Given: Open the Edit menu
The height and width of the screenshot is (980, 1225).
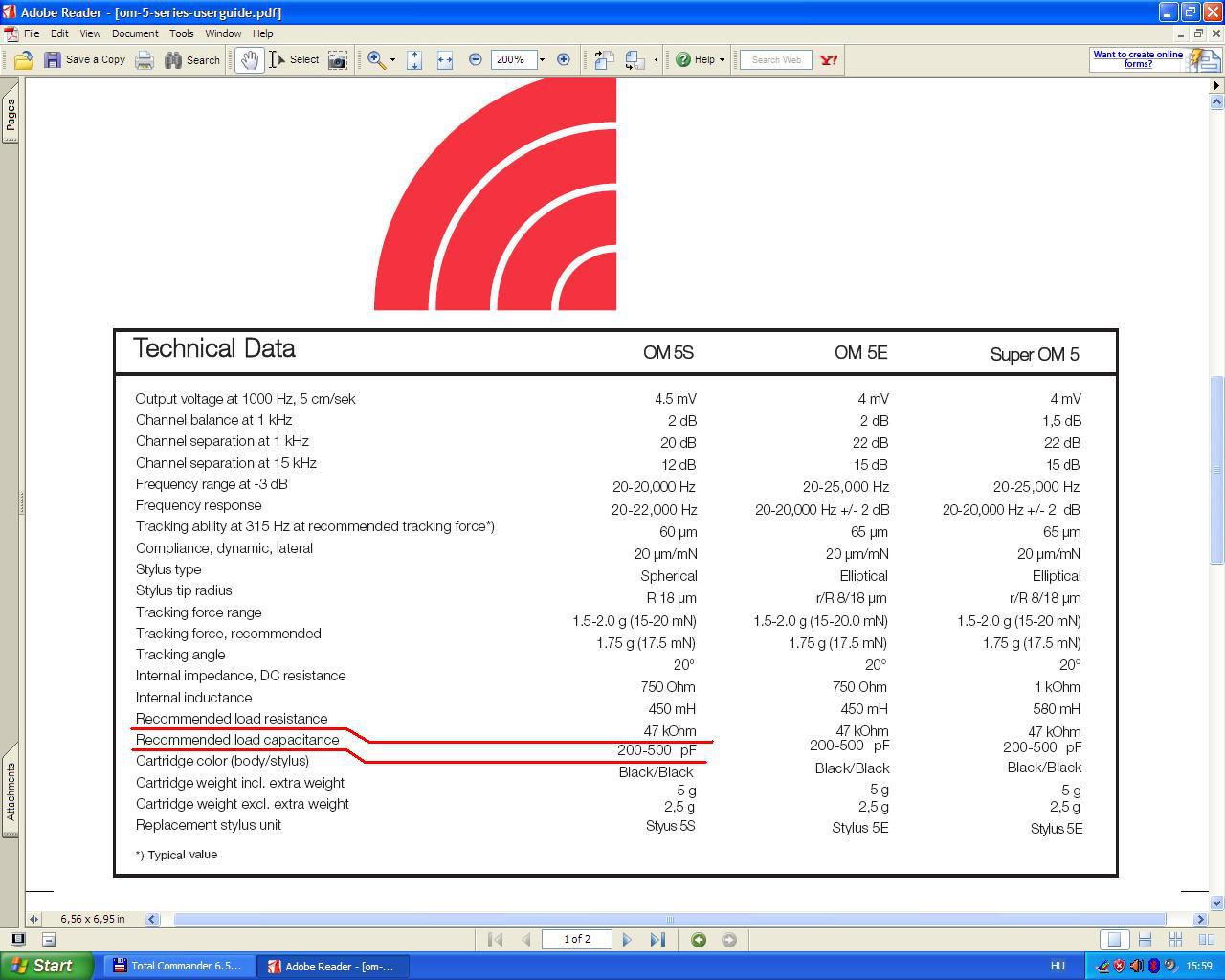Looking at the screenshot, I should pos(59,33).
